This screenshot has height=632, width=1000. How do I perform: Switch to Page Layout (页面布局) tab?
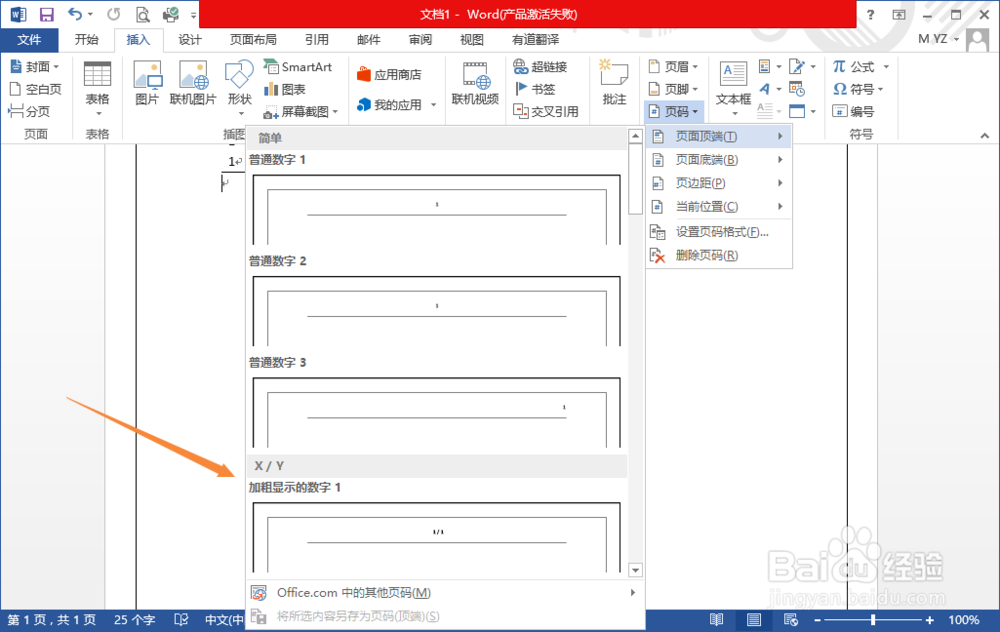tap(253, 40)
